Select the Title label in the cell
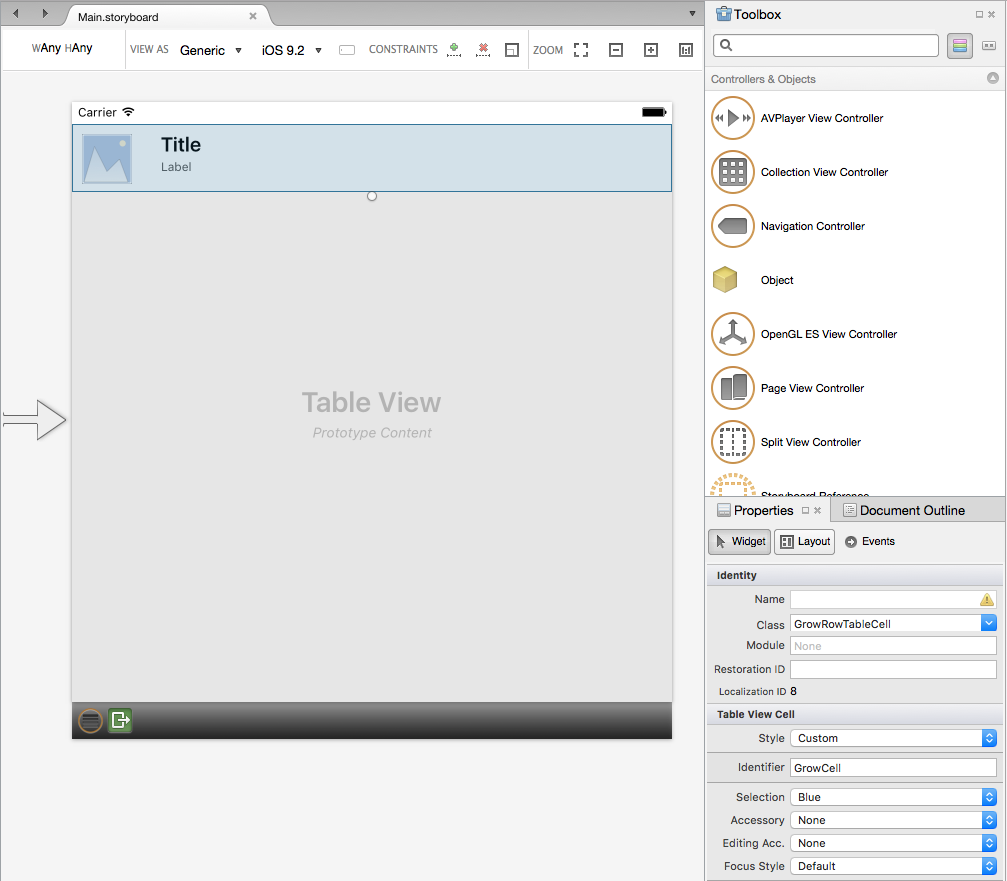The width and height of the screenshot is (1007, 881). (x=180, y=144)
